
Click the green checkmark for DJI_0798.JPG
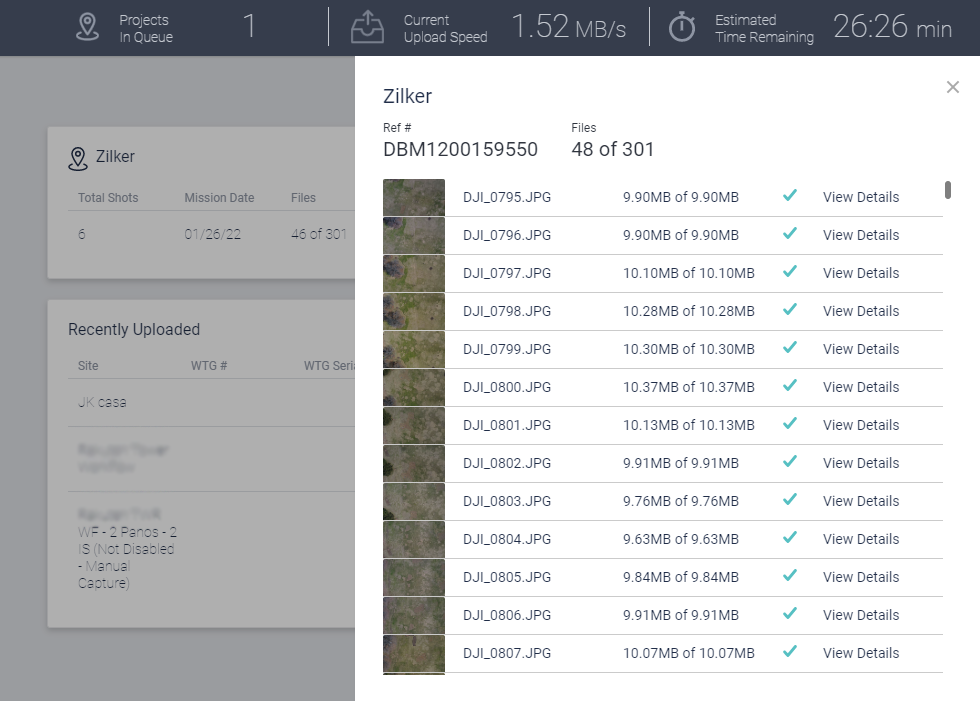pos(790,309)
